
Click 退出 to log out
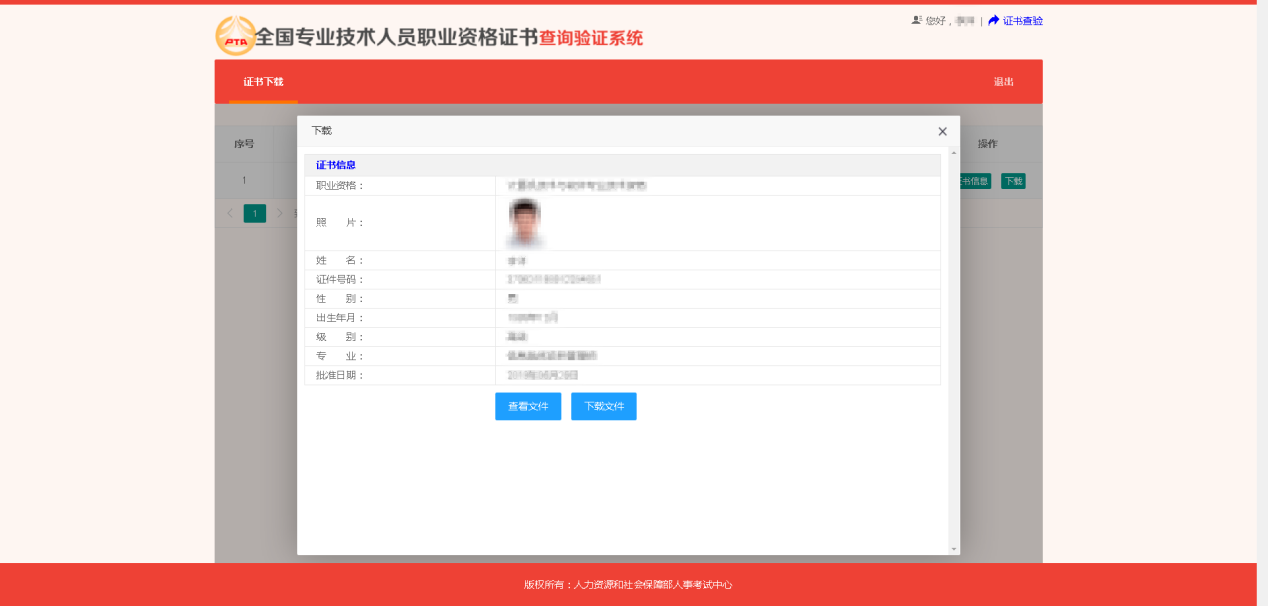coord(1004,81)
